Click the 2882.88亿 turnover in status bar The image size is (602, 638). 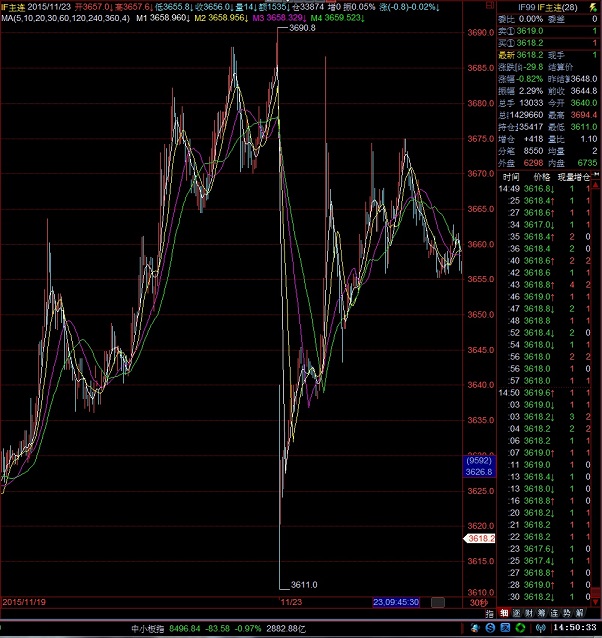coord(286,629)
